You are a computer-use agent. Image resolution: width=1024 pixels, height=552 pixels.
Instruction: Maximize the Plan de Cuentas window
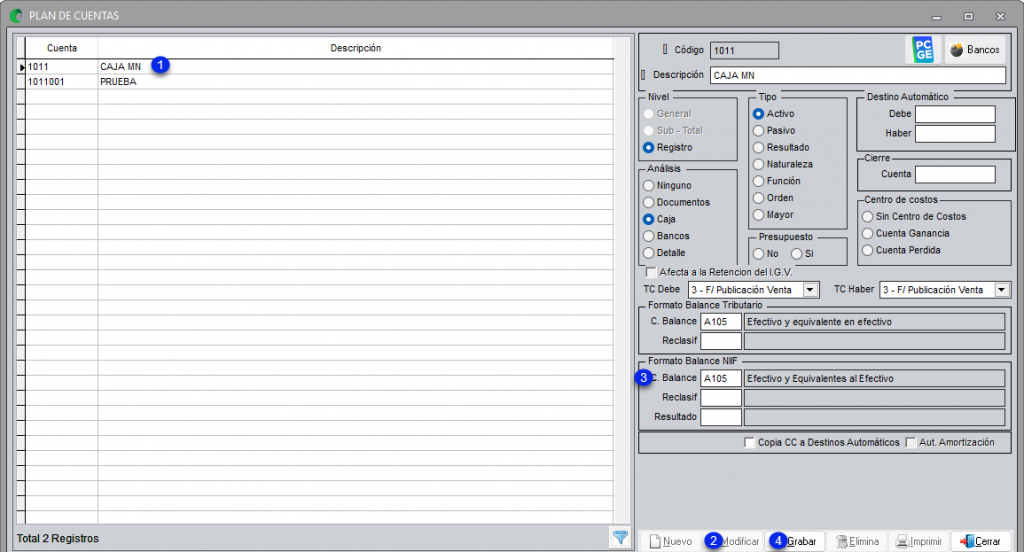pos(968,16)
